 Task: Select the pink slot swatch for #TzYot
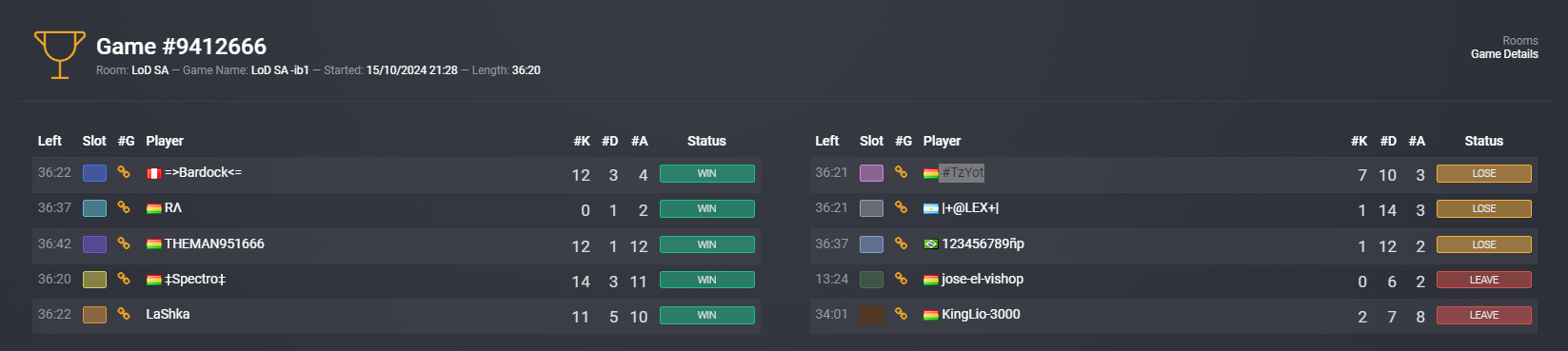pyautogui.click(x=871, y=173)
